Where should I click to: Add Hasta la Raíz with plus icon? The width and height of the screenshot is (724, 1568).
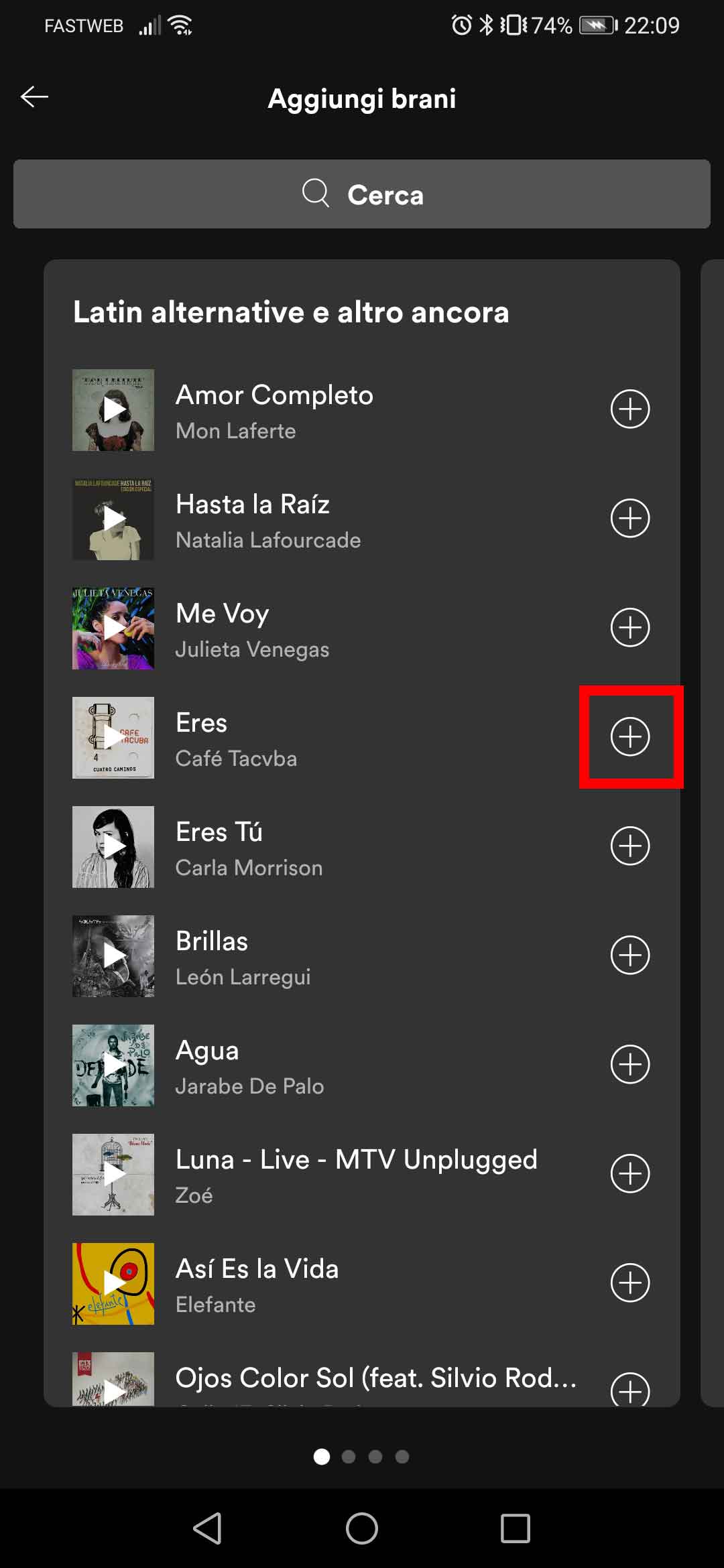coord(630,518)
